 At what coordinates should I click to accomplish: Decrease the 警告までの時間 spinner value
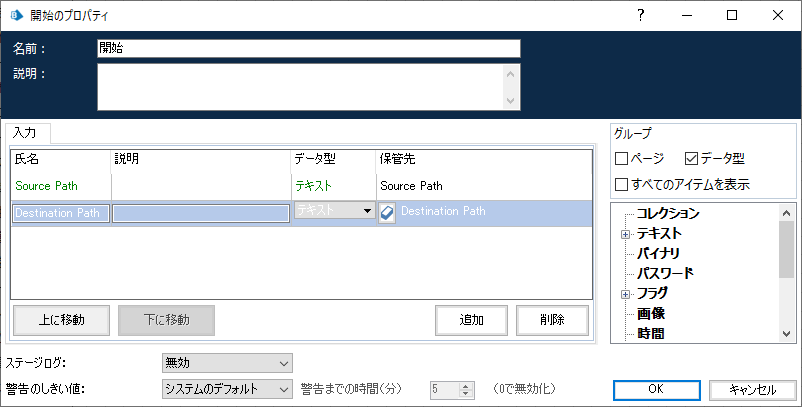(465, 394)
